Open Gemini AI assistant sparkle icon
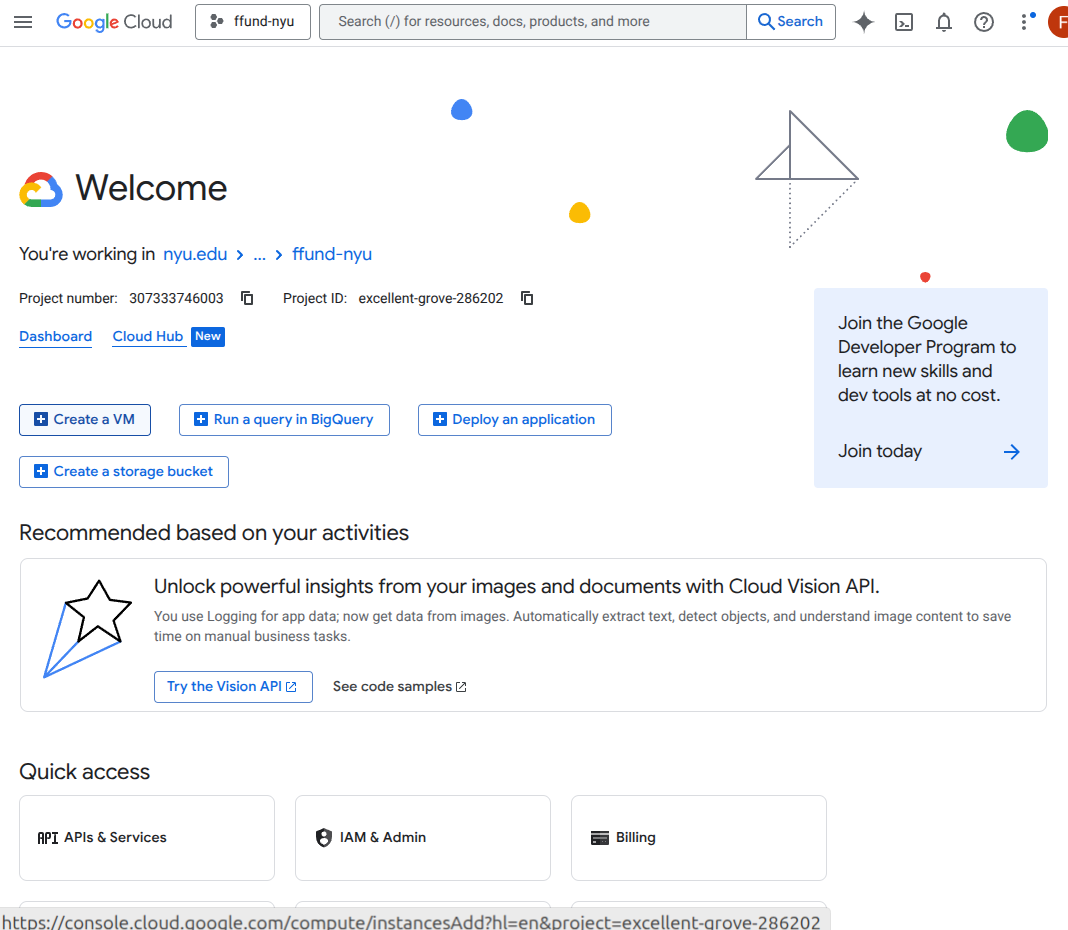The height and width of the screenshot is (930, 1068). 864,22
